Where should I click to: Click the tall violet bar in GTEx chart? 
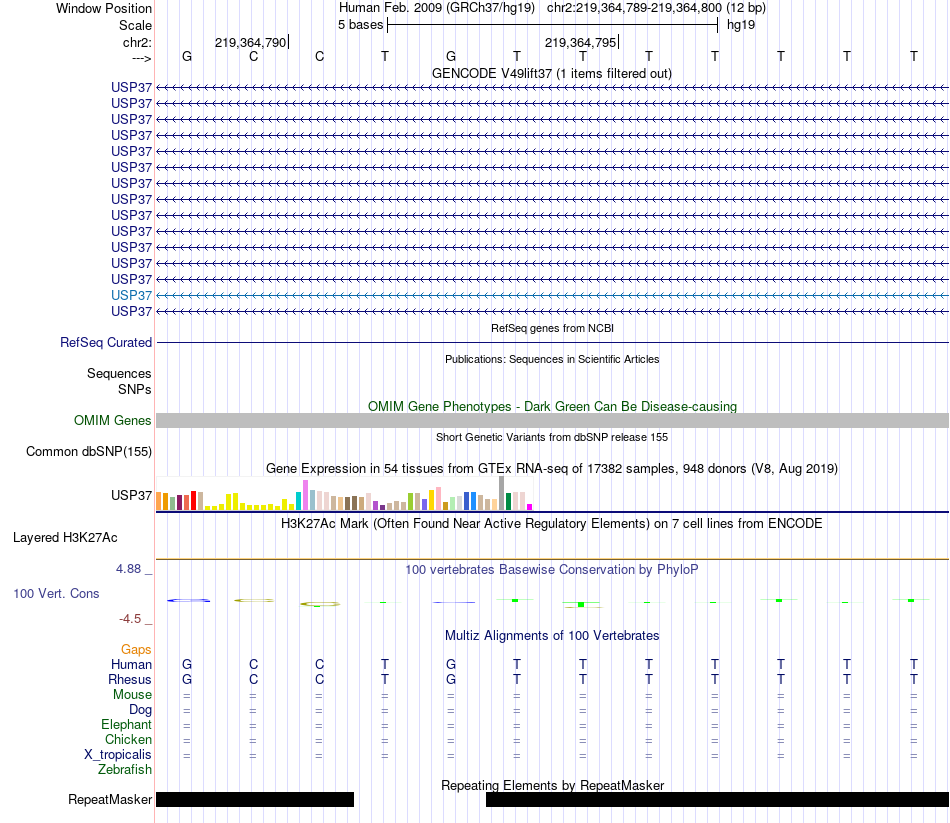point(306,495)
